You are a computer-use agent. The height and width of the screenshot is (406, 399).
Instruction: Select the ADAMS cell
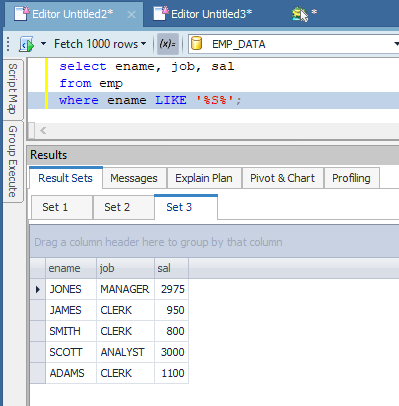(71, 373)
